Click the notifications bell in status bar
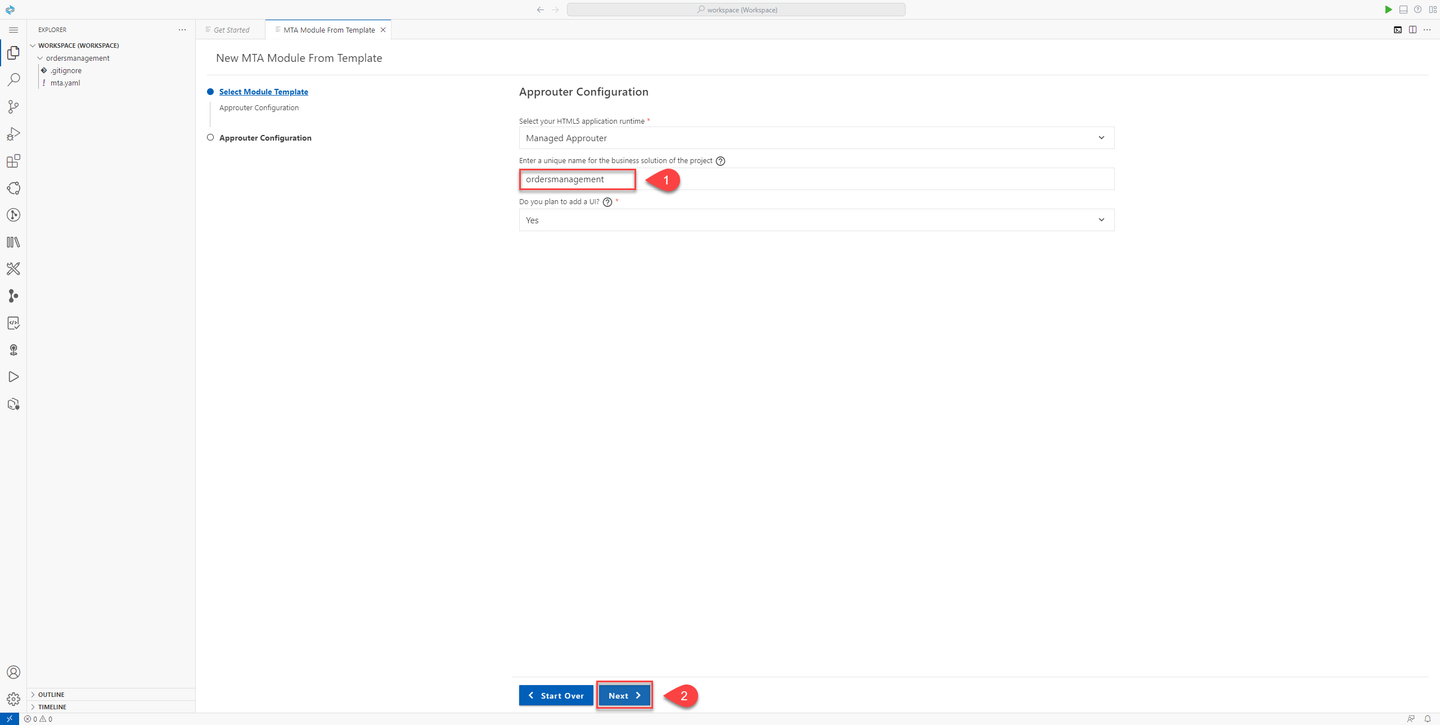This screenshot has width=1440, height=725. [x=1428, y=719]
